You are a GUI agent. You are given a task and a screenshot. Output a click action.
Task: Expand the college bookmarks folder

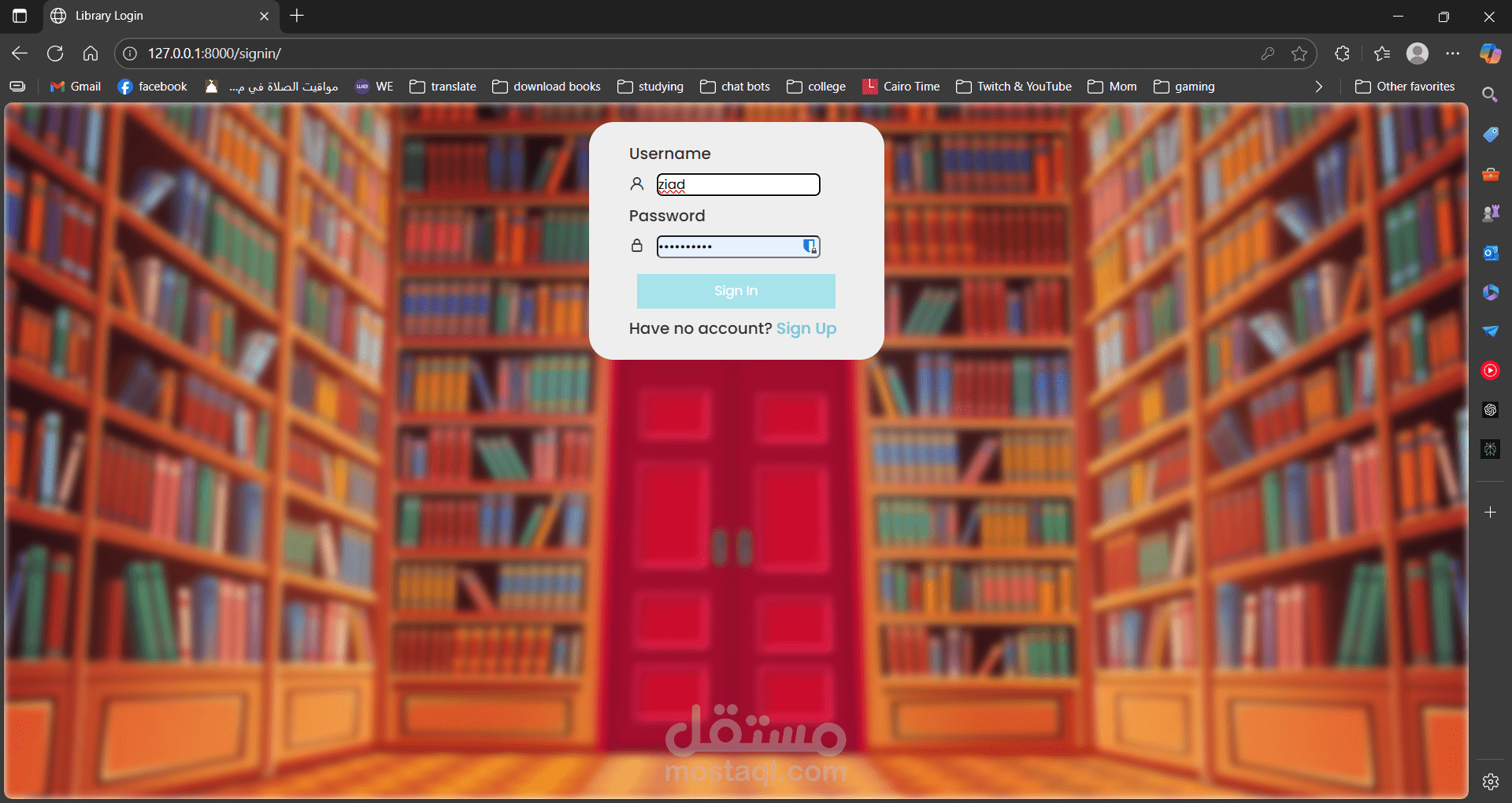[x=816, y=87]
